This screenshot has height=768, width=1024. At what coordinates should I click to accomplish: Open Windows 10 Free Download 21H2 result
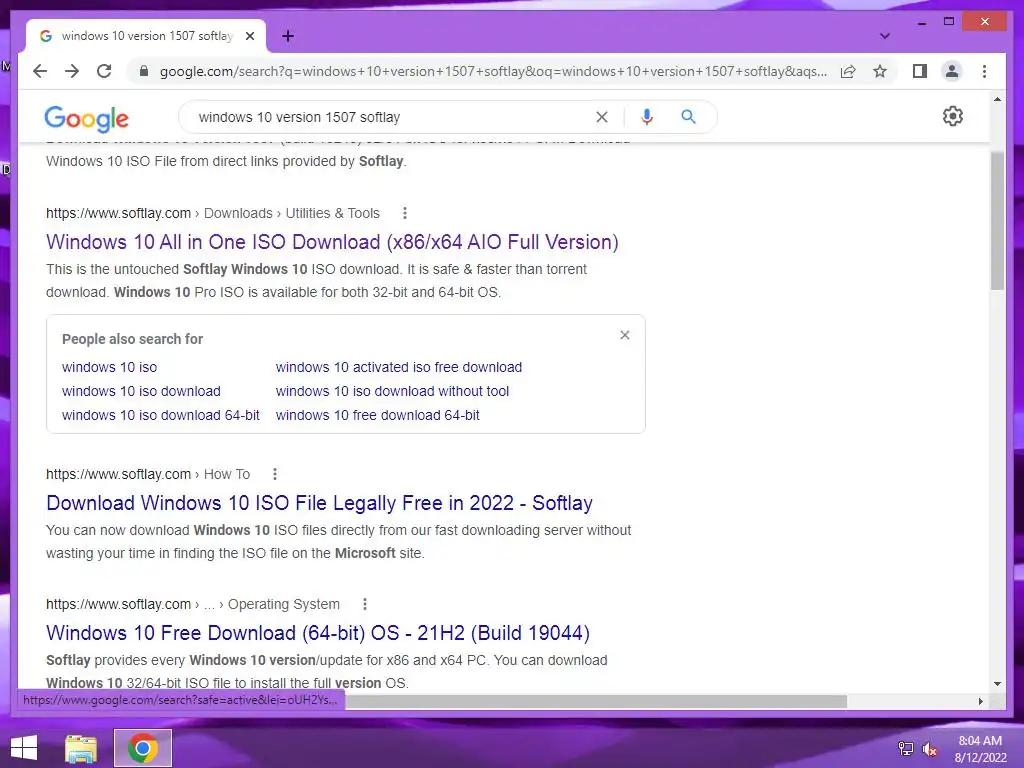318,633
